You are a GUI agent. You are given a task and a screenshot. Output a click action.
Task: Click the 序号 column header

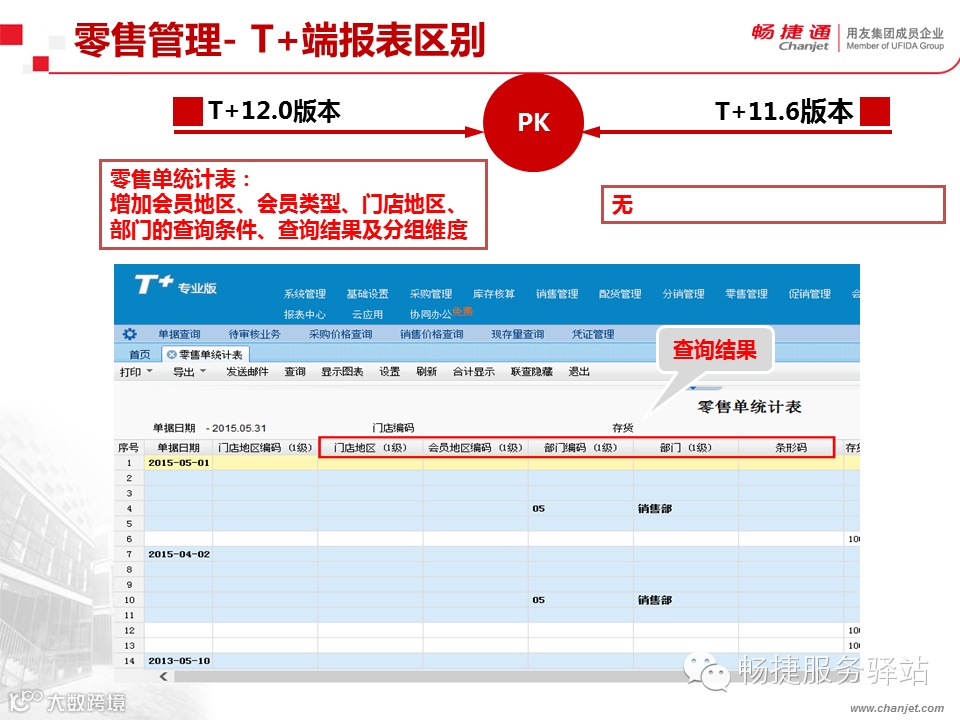129,448
